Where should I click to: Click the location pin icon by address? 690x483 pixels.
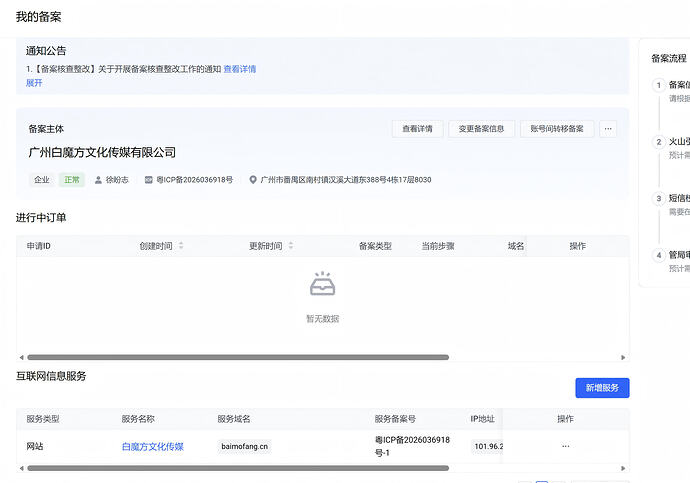253,179
